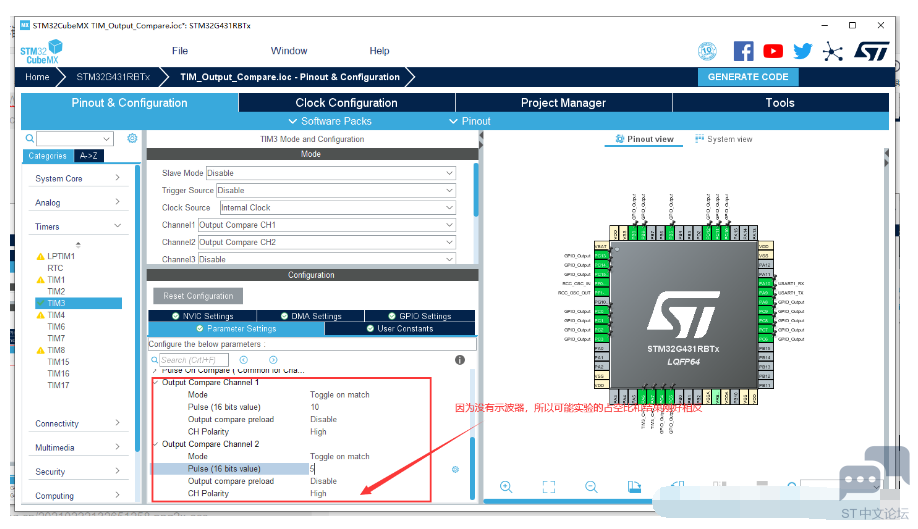The image size is (918, 529).
Task: Open Channel2 Output Compare dropdown
Action: point(327,242)
